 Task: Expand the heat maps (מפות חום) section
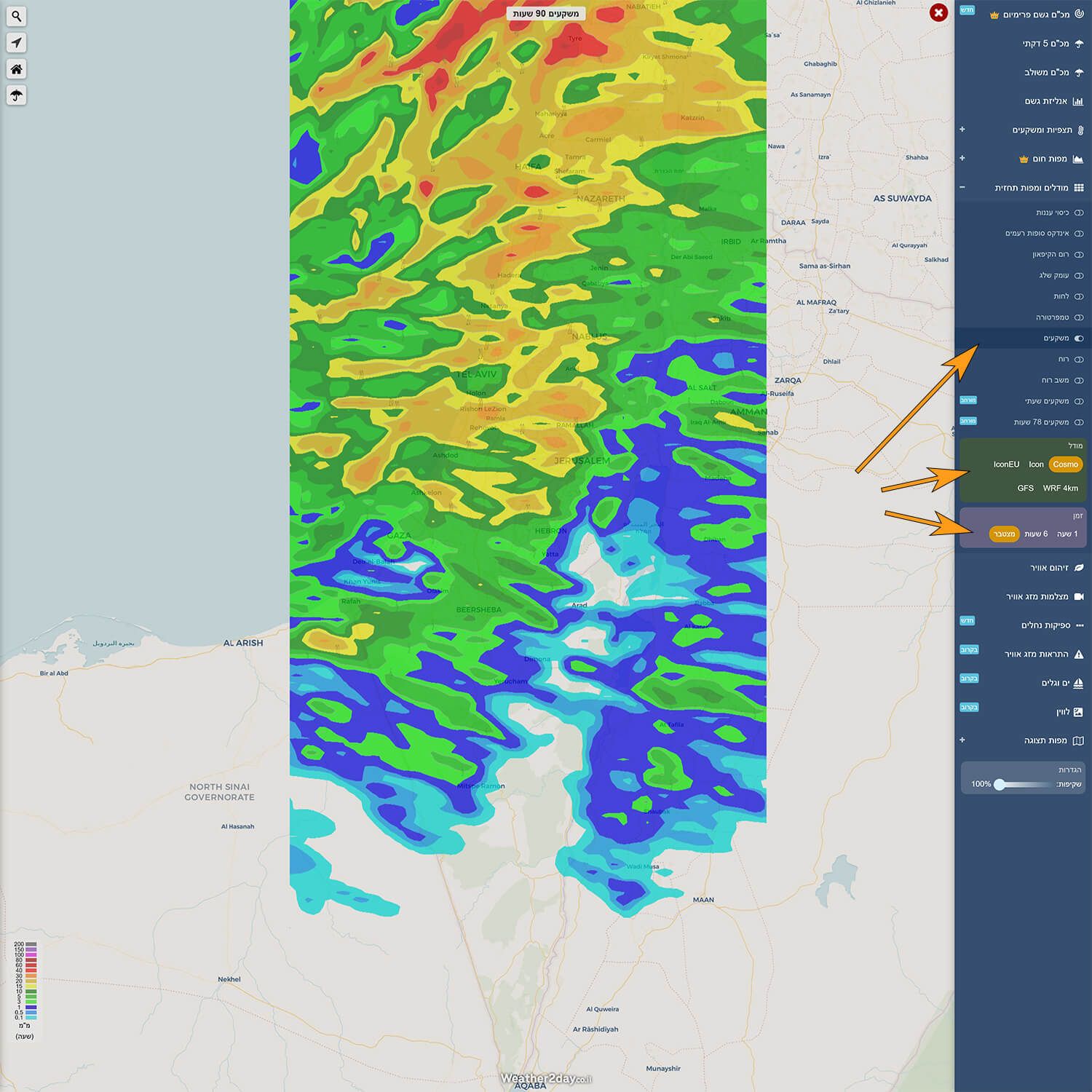pyautogui.click(x=962, y=159)
